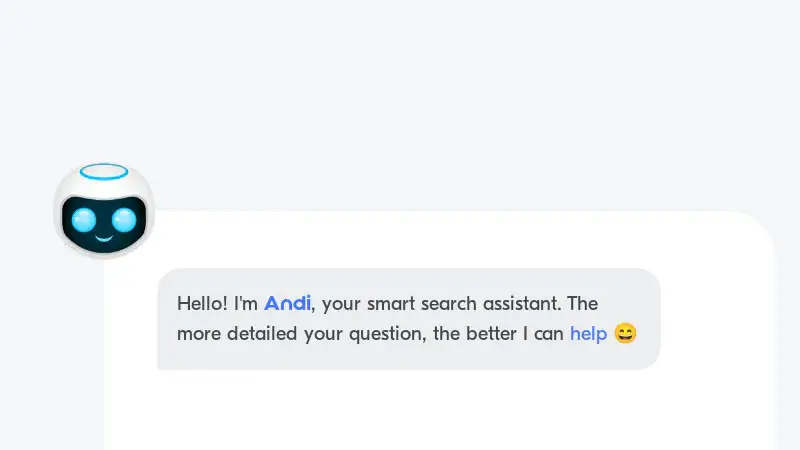This screenshot has width=800, height=450.
Task: Select the gray greeting message bubble
Action: click(409, 319)
